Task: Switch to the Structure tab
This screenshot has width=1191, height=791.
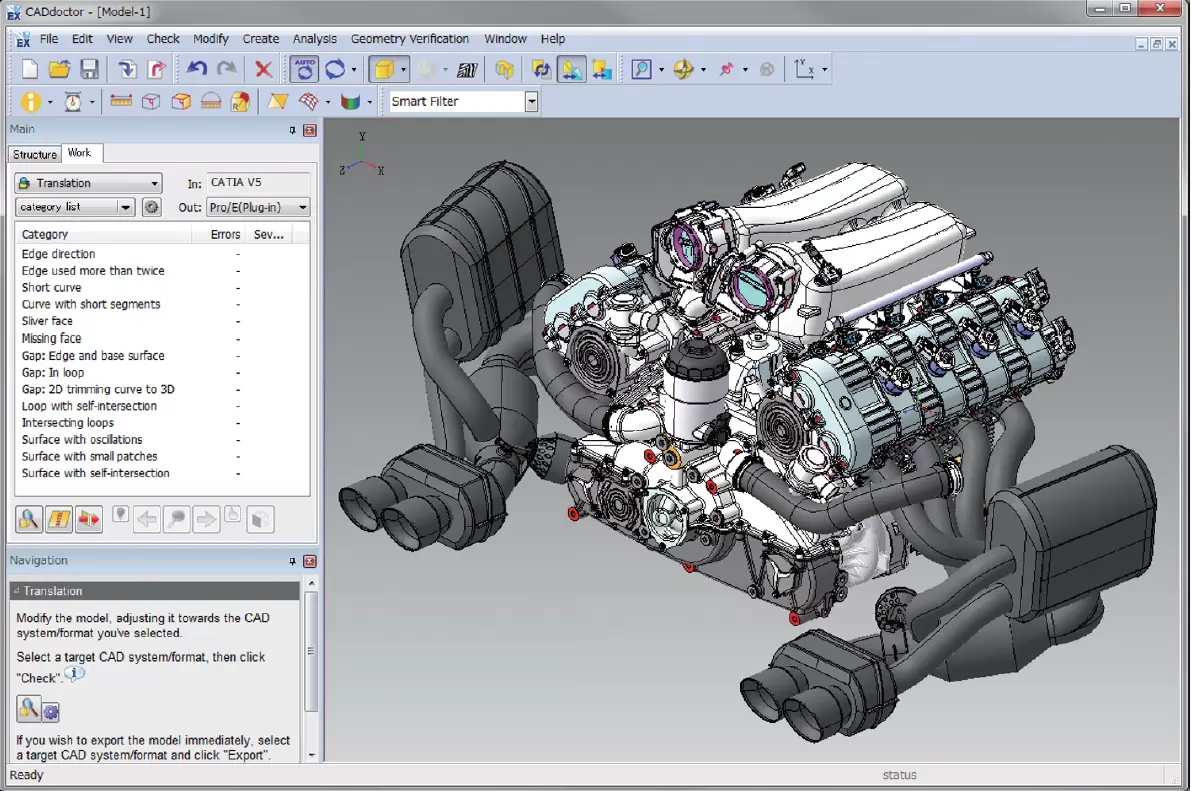Action: tap(35, 154)
